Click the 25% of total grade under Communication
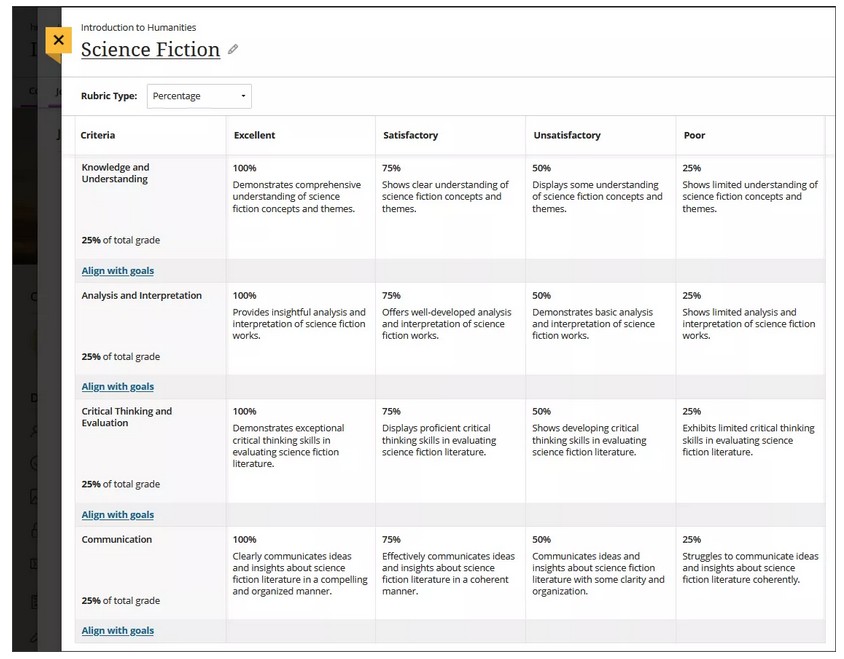844x659 pixels. tap(121, 601)
